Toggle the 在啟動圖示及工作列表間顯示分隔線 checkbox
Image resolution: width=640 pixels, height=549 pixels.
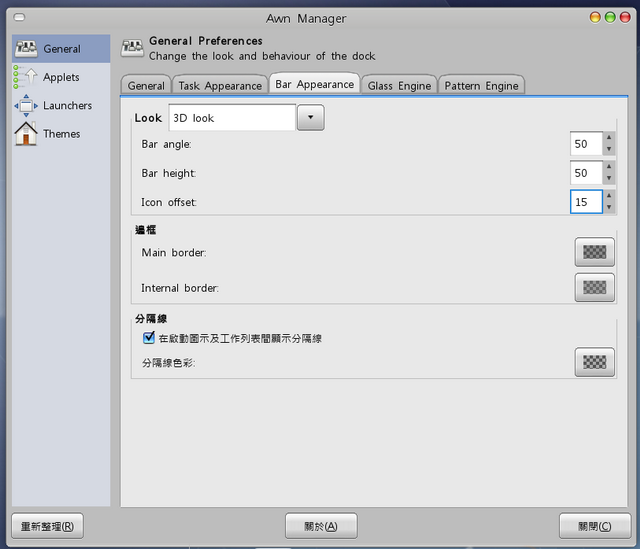[x=149, y=338]
